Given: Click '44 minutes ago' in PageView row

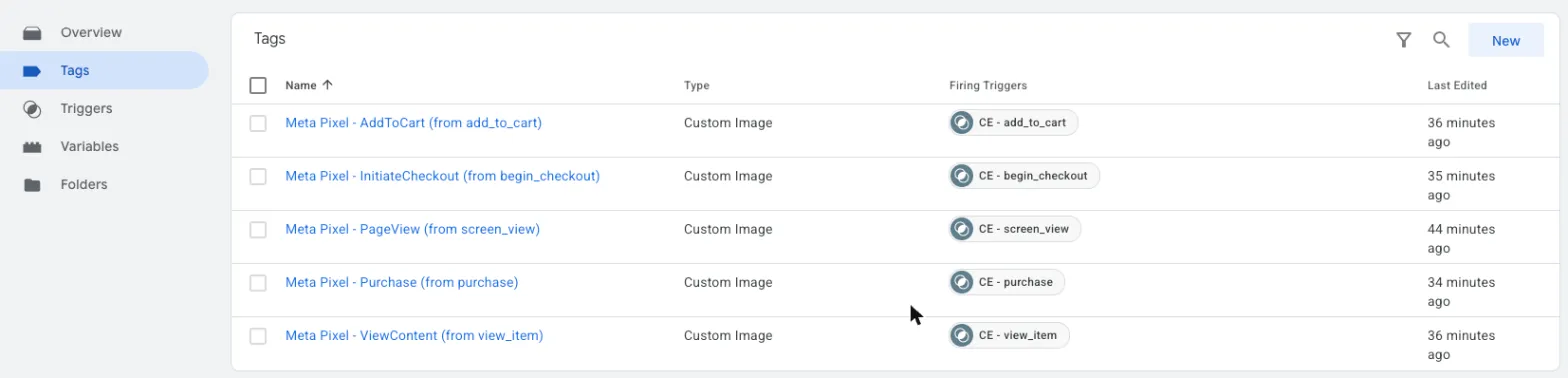Looking at the screenshot, I should [1461, 238].
